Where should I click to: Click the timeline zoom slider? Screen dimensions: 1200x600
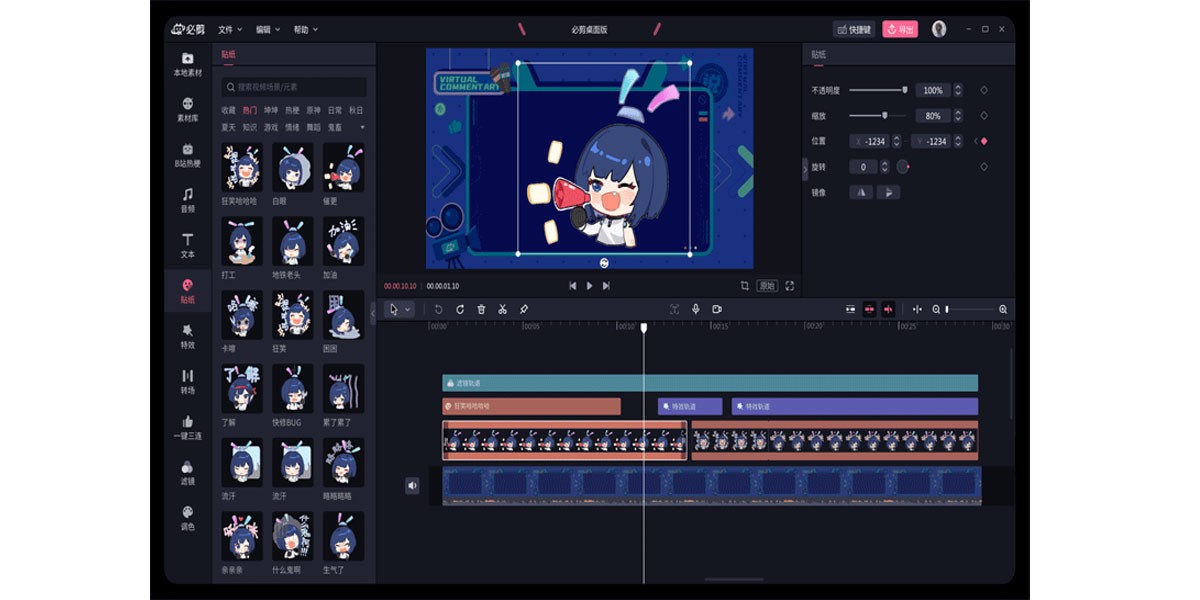click(x=970, y=309)
